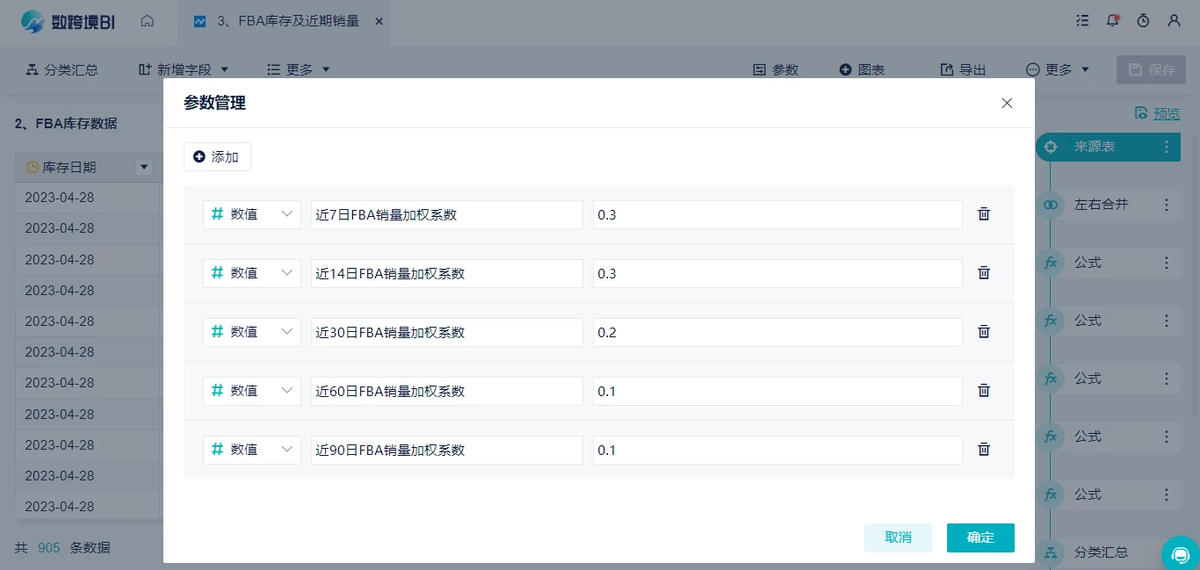Image resolution: width=1200 pixels, height=570 pixels.
Task: Click the 数跨境BI logo
Action: 68,21
